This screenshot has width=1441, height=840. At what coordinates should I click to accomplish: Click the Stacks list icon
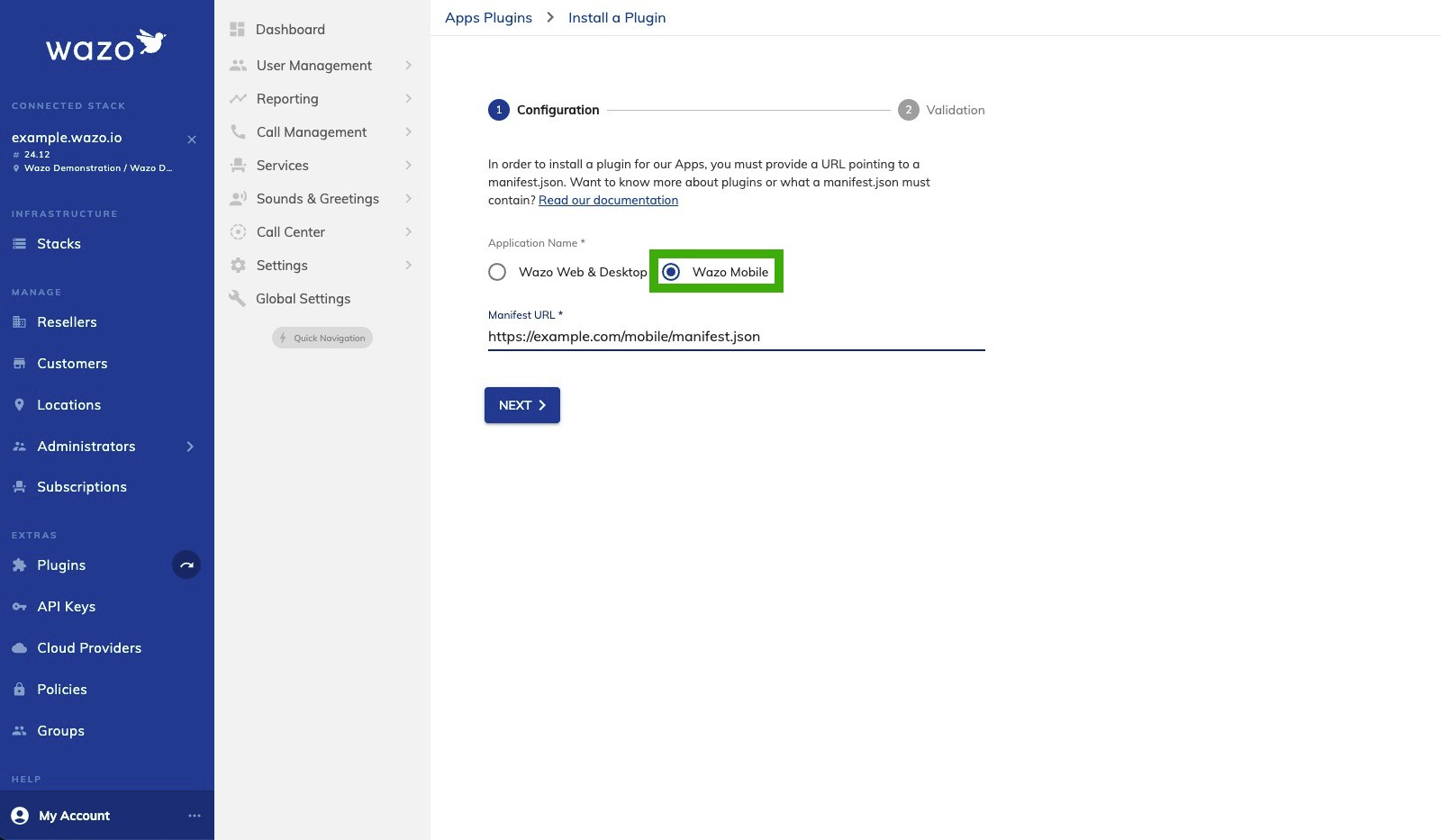click(x=19, y=244)
